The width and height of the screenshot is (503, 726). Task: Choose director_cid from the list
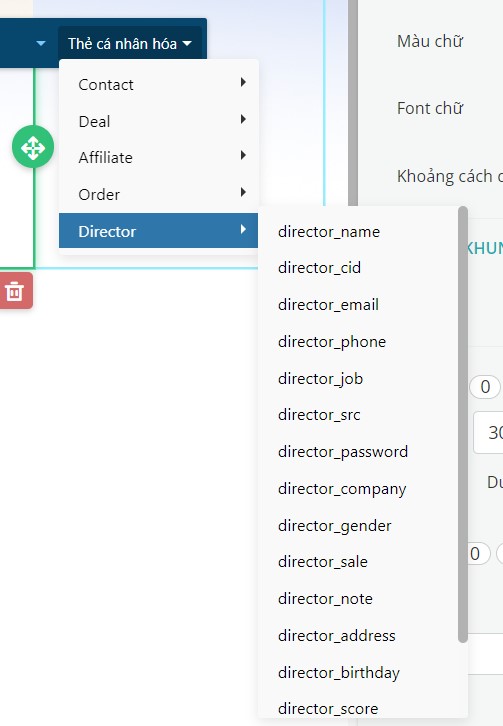coord(319,268)
